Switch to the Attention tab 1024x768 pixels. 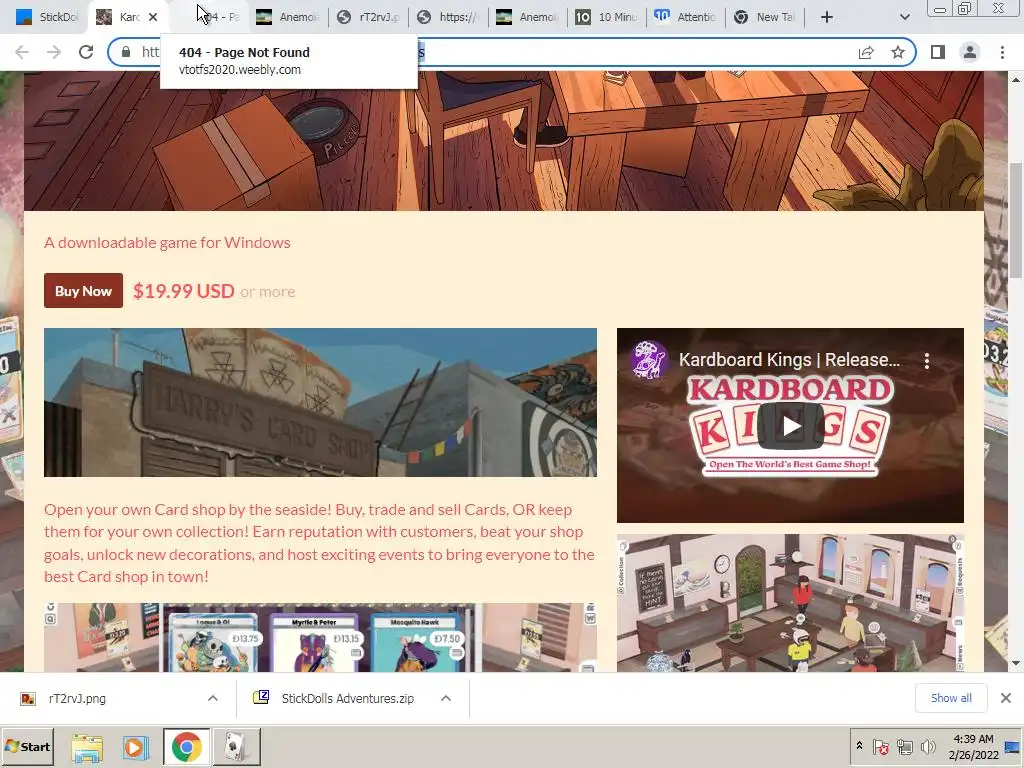686,17
